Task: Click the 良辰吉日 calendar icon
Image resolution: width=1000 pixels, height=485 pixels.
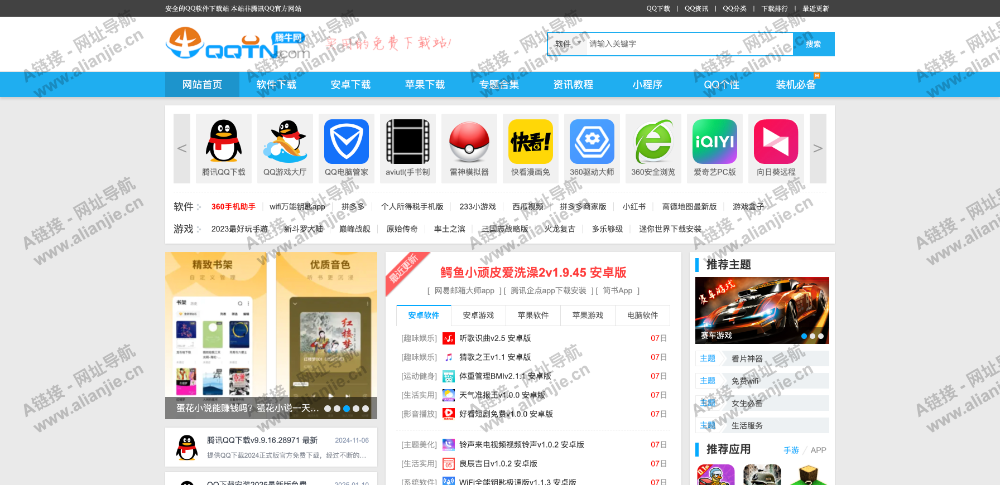Action: pos(449,463)
